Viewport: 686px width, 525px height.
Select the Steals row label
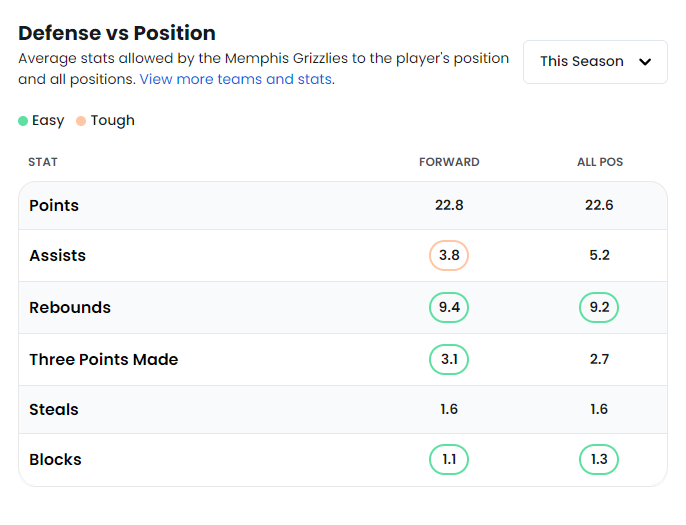pos(54,410)
